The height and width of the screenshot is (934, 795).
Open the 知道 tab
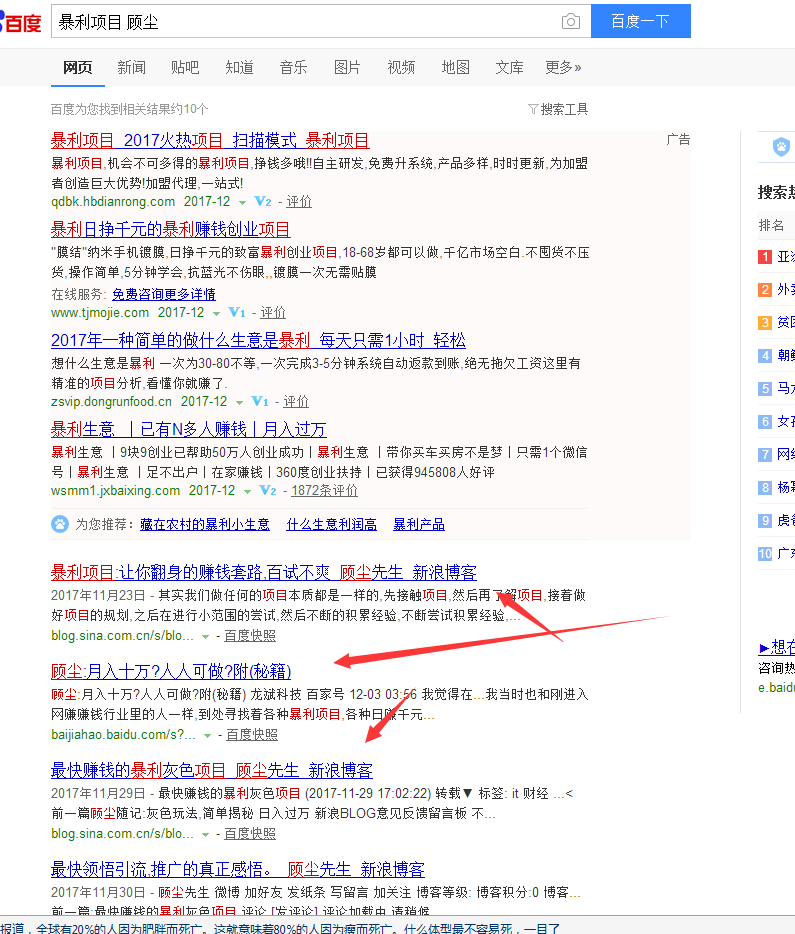pos(239,67)
